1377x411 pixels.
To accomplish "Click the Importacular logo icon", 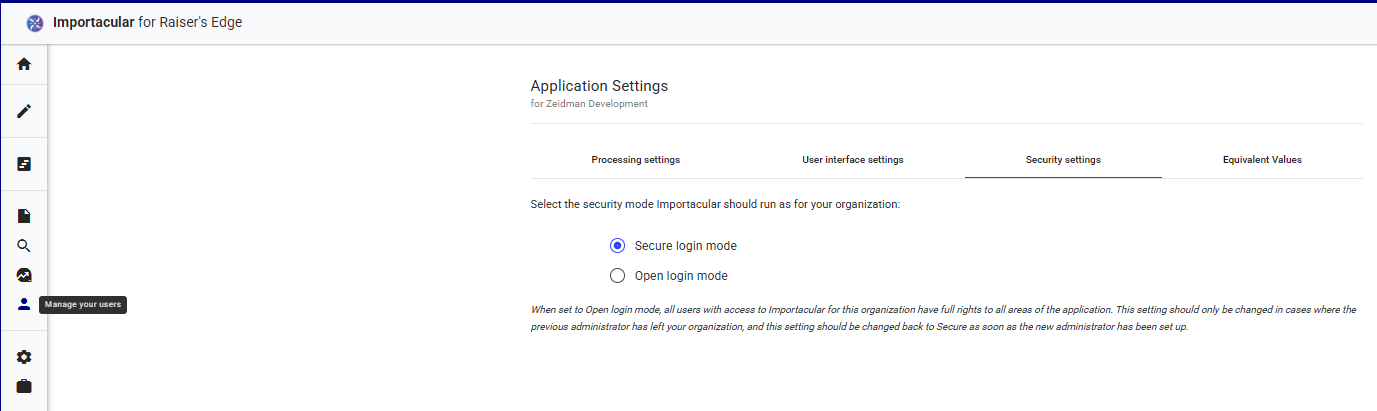I will coord(35,22).
